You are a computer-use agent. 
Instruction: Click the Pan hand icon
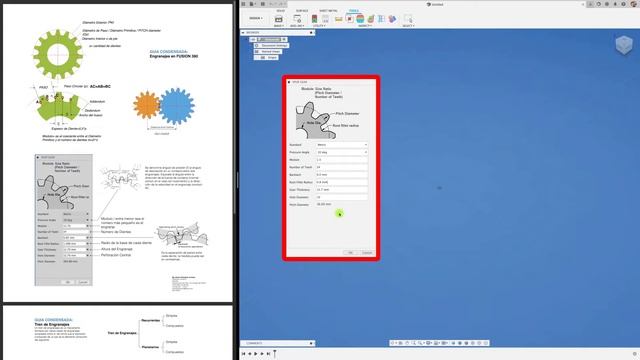point(407,343)
